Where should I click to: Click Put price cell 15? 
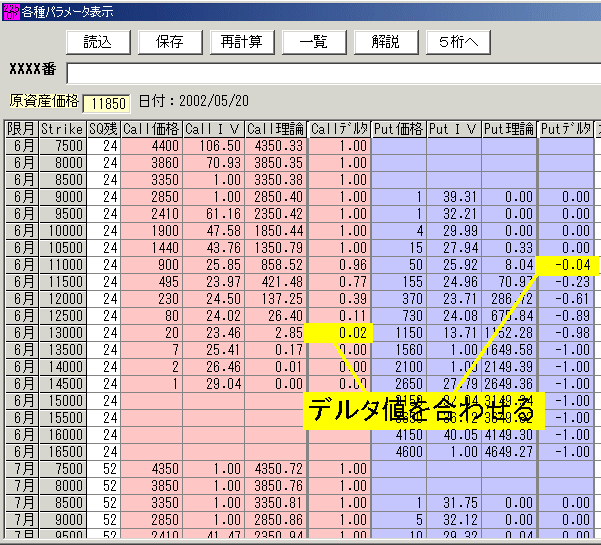click(399, 248)
